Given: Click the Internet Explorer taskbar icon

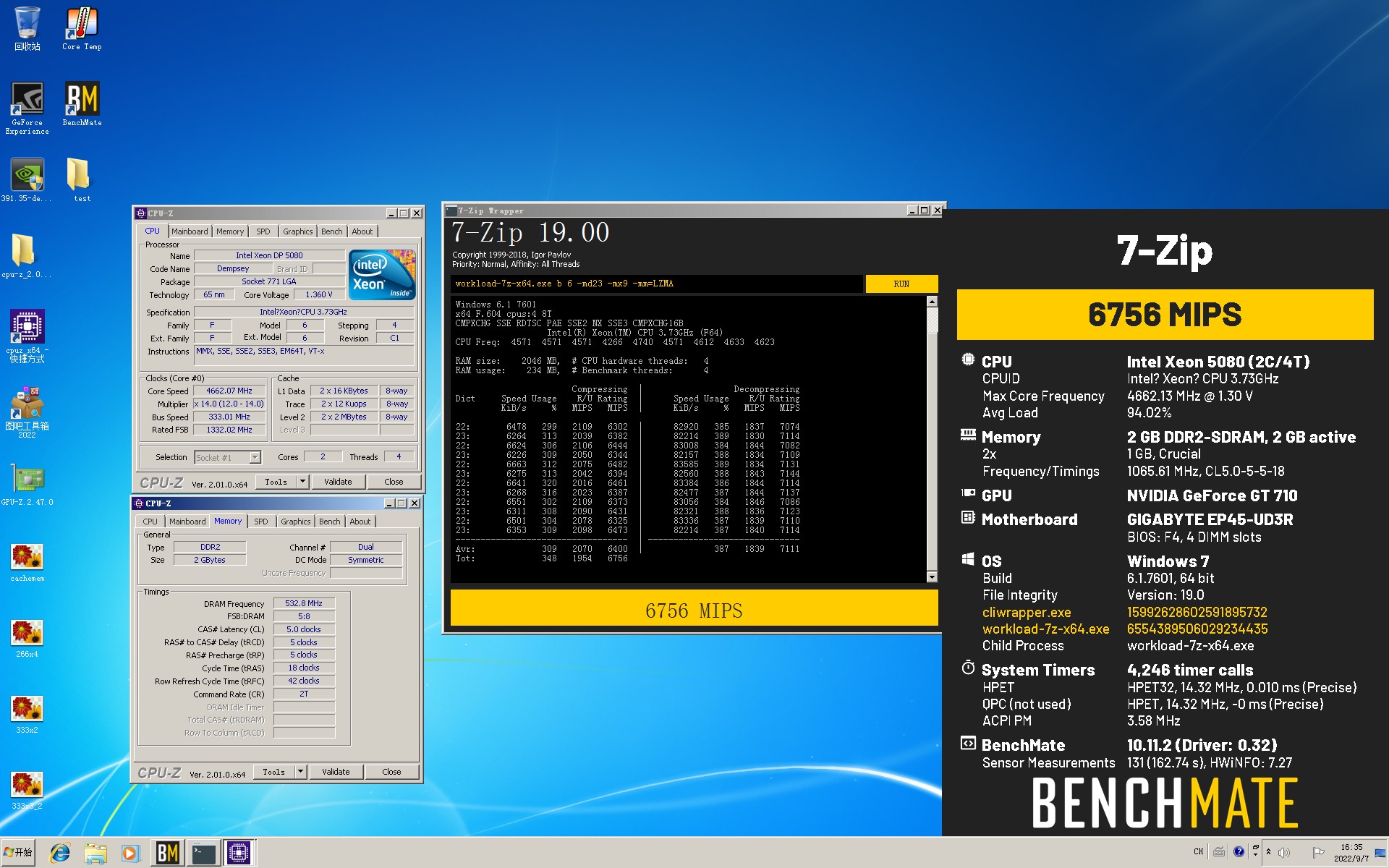Looking at the screenshot, I should (59, 853).
